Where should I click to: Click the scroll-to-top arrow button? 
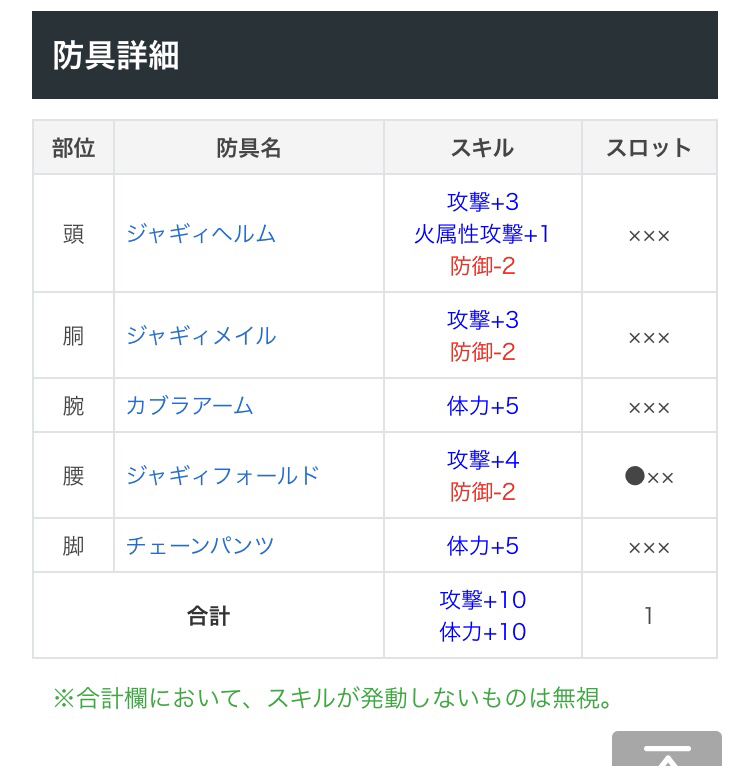(666, 750)
